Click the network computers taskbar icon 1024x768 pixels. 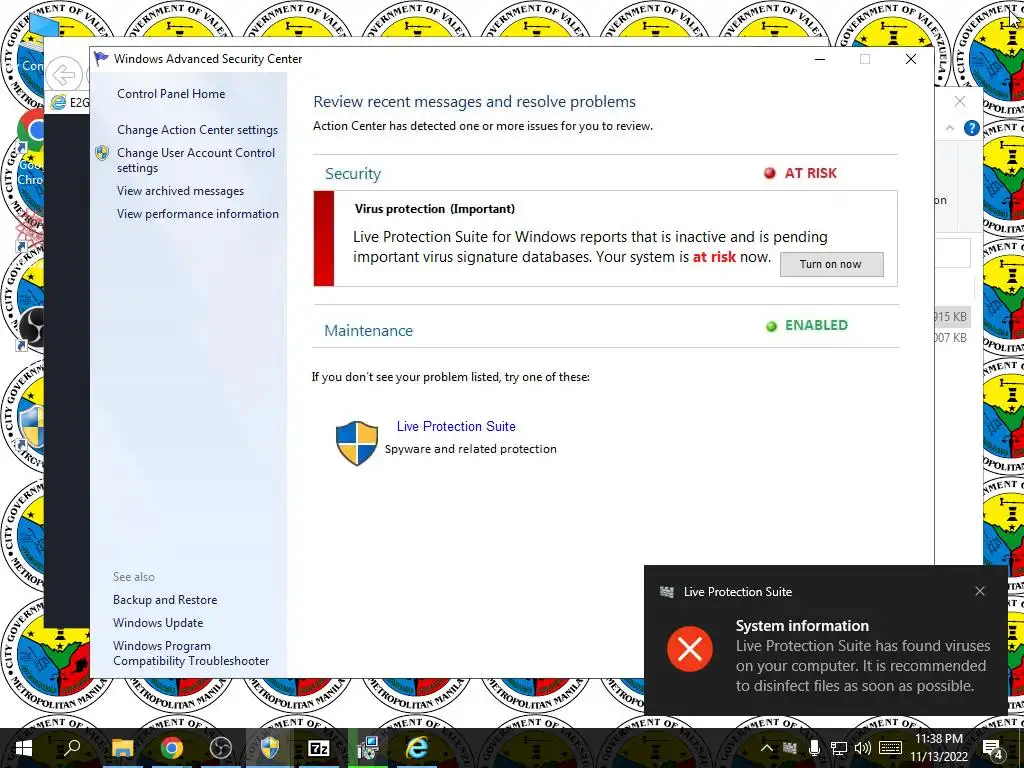coord(368,748)
